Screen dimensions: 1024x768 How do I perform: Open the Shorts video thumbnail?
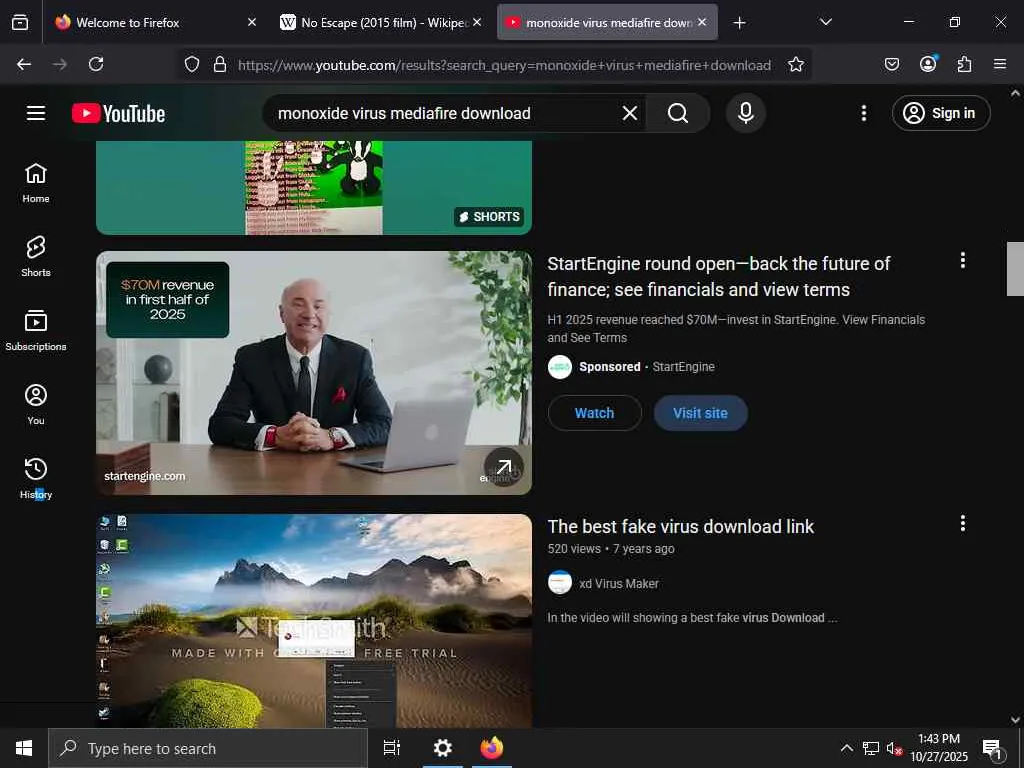tap(313, 187)
